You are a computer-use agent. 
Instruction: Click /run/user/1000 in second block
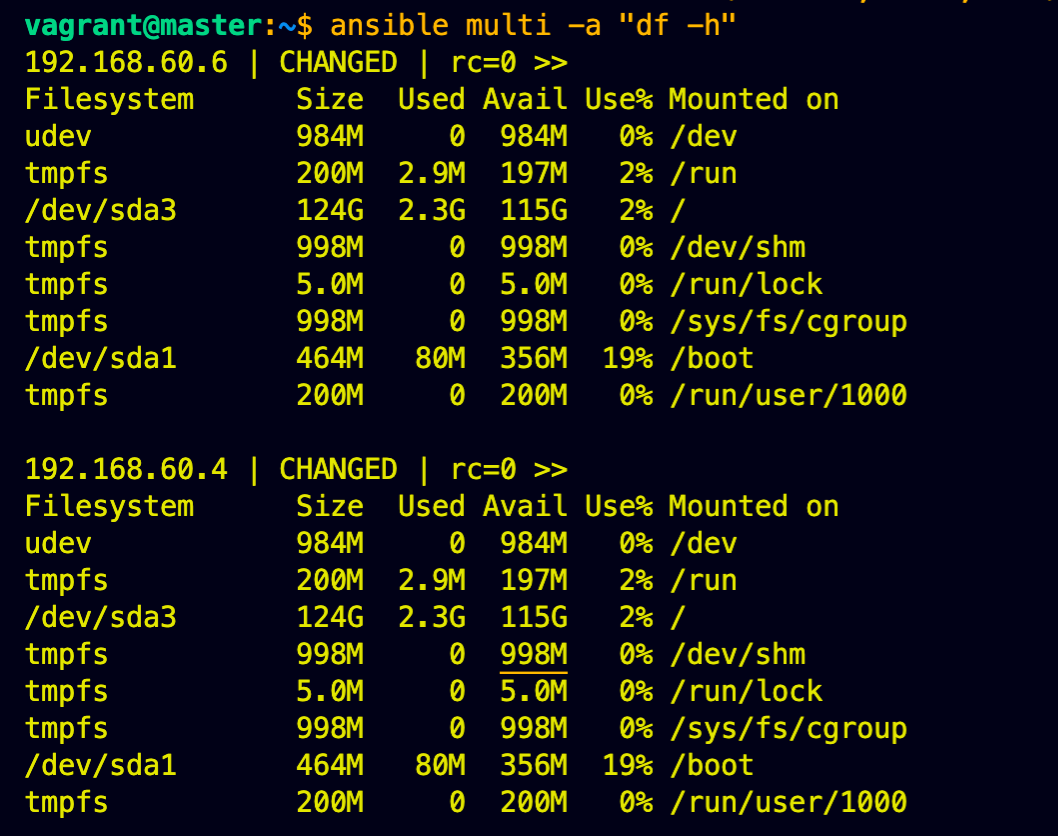pos(788,803)
